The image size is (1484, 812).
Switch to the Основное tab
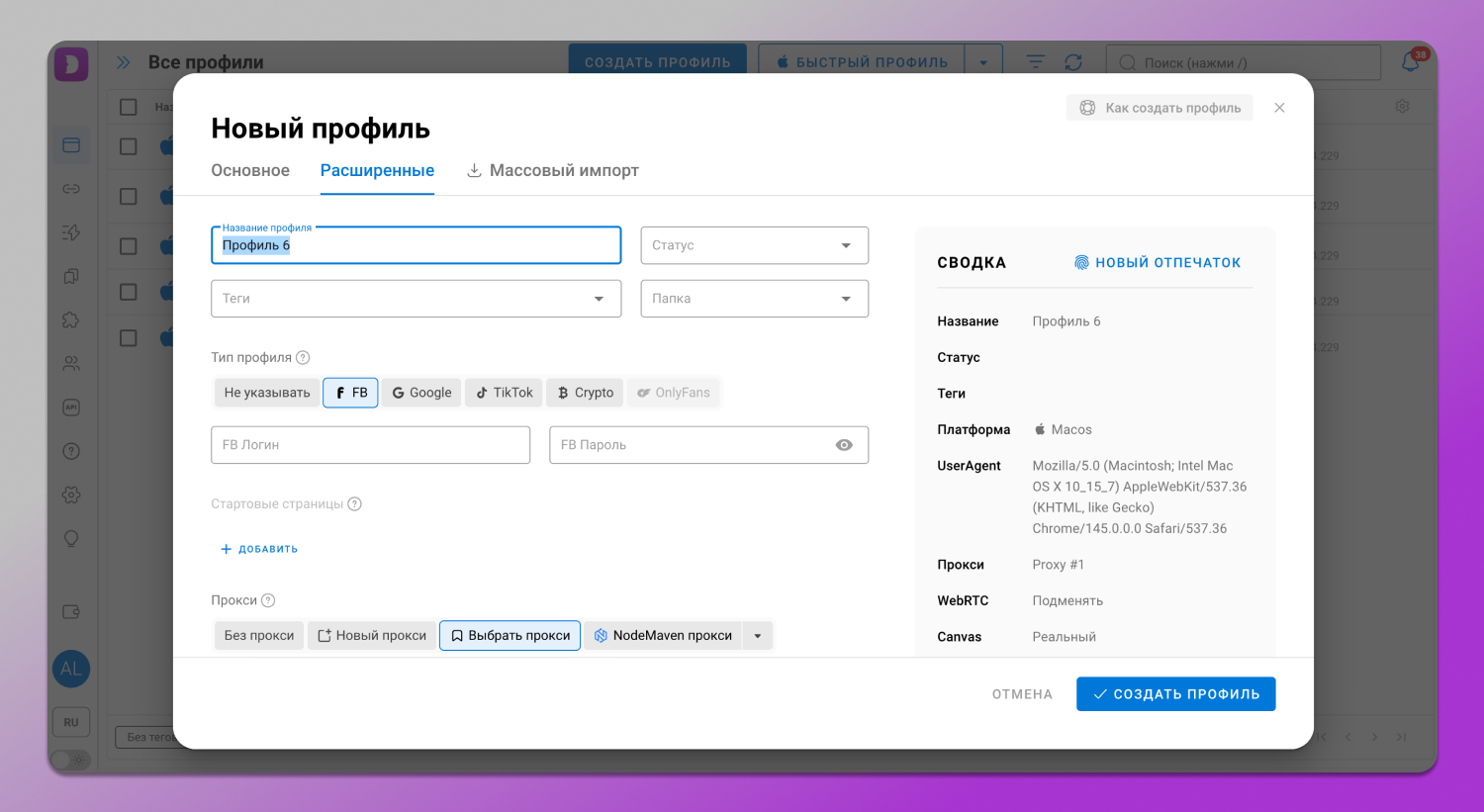[x=249, y=170]
